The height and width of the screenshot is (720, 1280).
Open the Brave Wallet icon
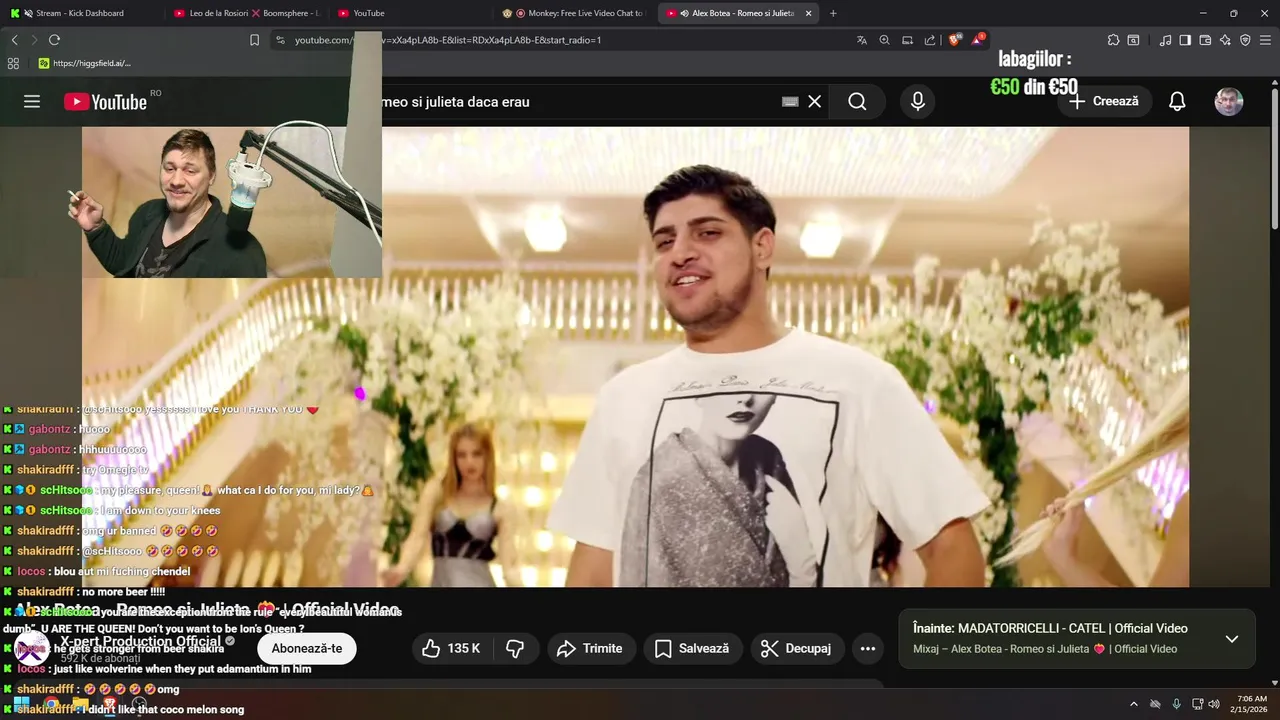[x=1205, y=40]
